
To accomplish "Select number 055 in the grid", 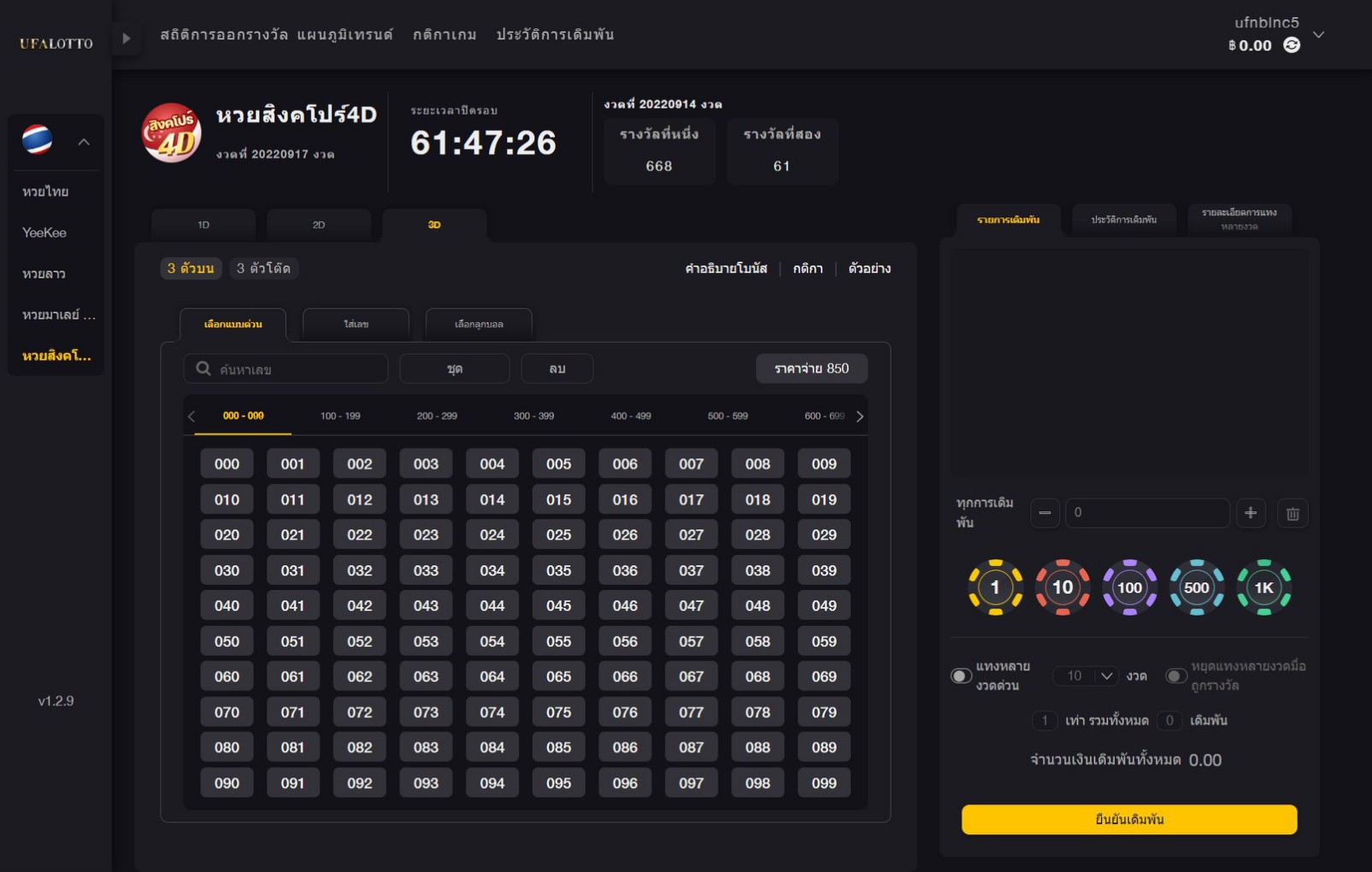I will (x=558, y=641).
